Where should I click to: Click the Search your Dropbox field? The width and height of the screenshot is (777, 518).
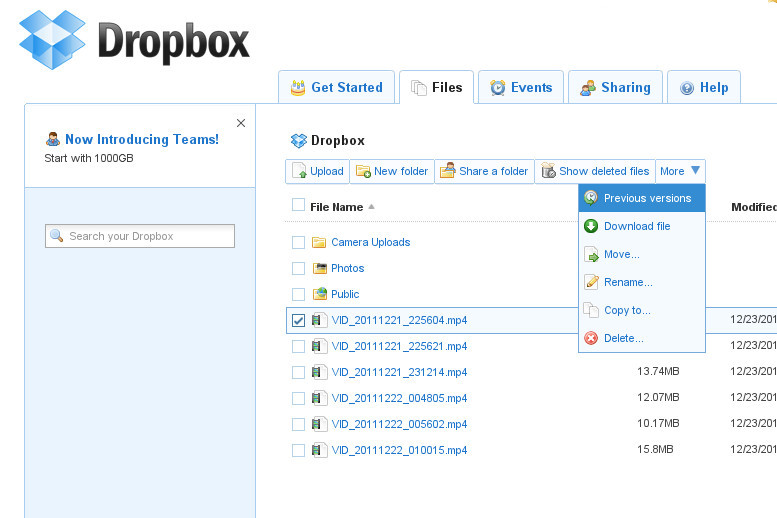point(140,236)
